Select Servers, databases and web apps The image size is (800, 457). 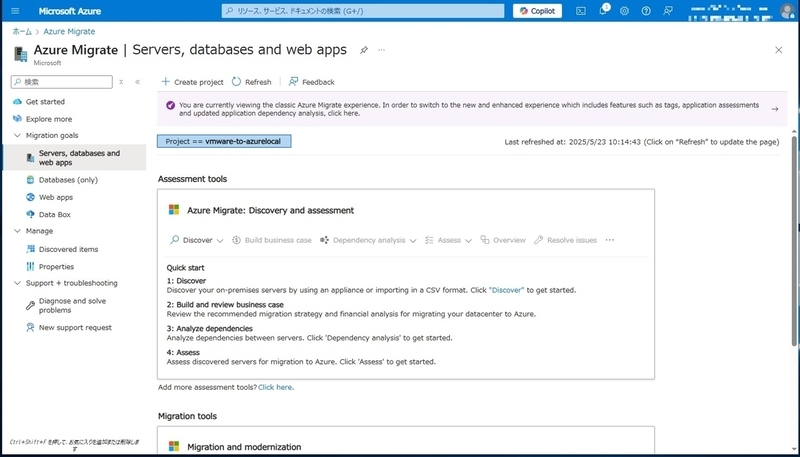[74, 158]
